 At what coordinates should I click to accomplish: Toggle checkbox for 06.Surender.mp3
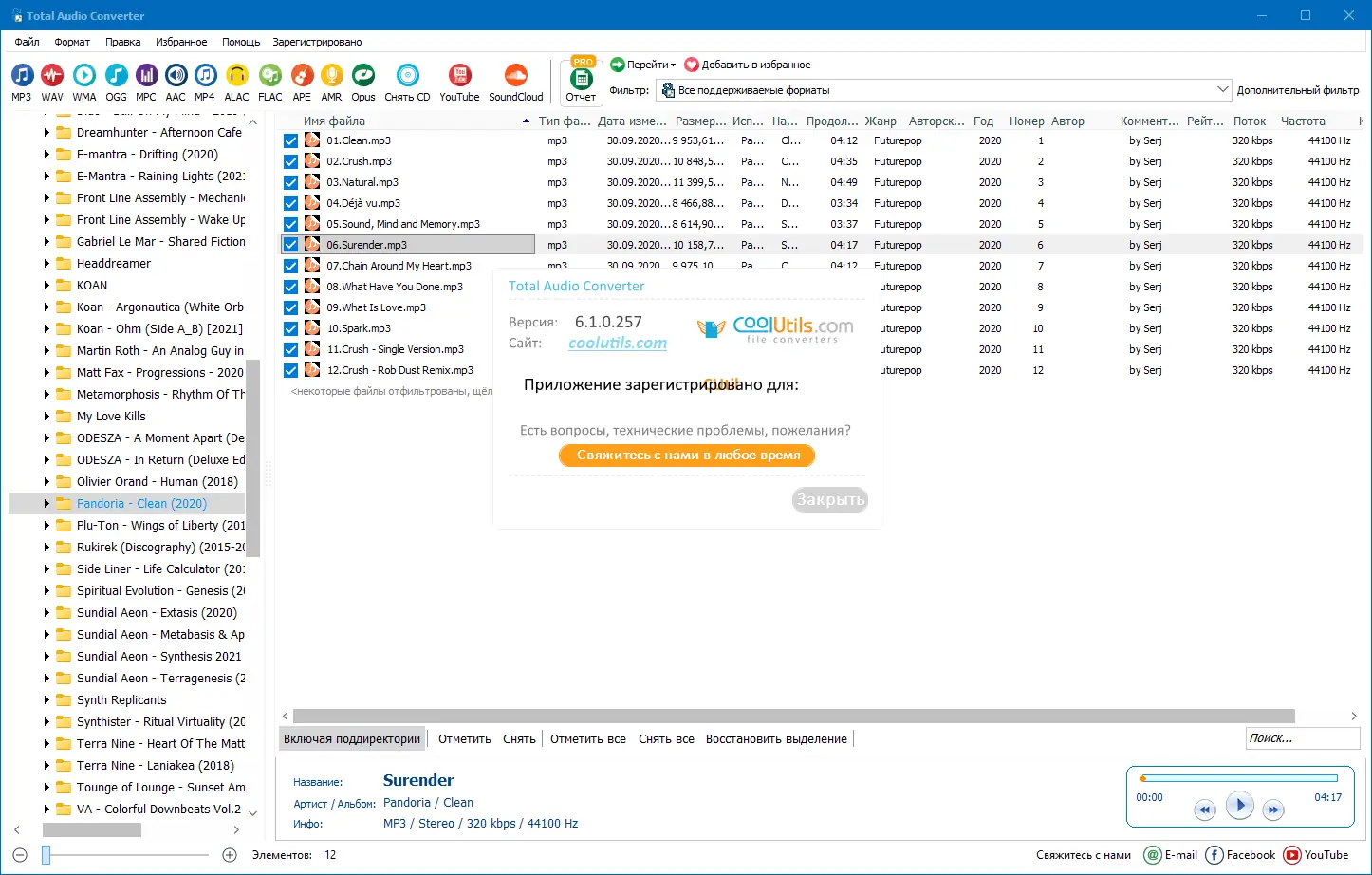(290, 245)
